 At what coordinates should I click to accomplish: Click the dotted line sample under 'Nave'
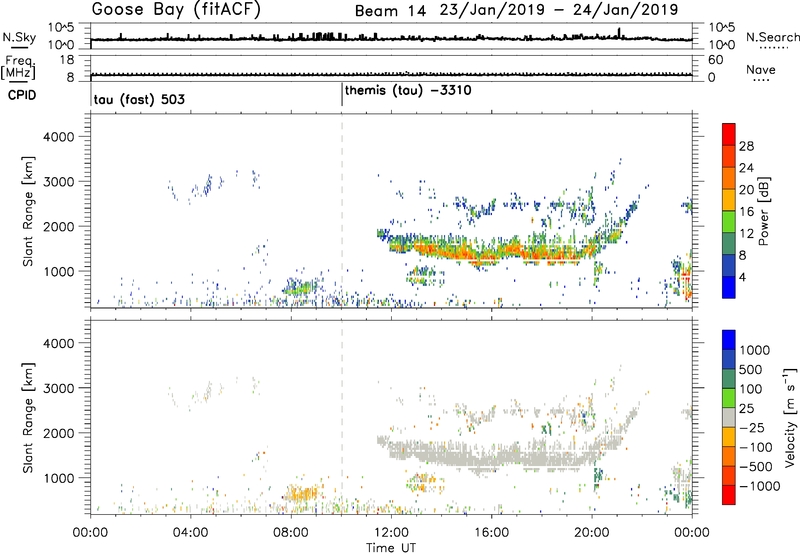(x=762, y=80)
